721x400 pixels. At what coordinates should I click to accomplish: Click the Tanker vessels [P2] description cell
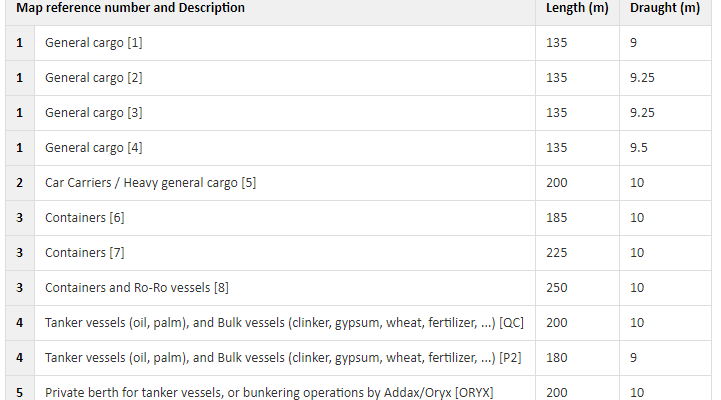[x=285, y=357]
